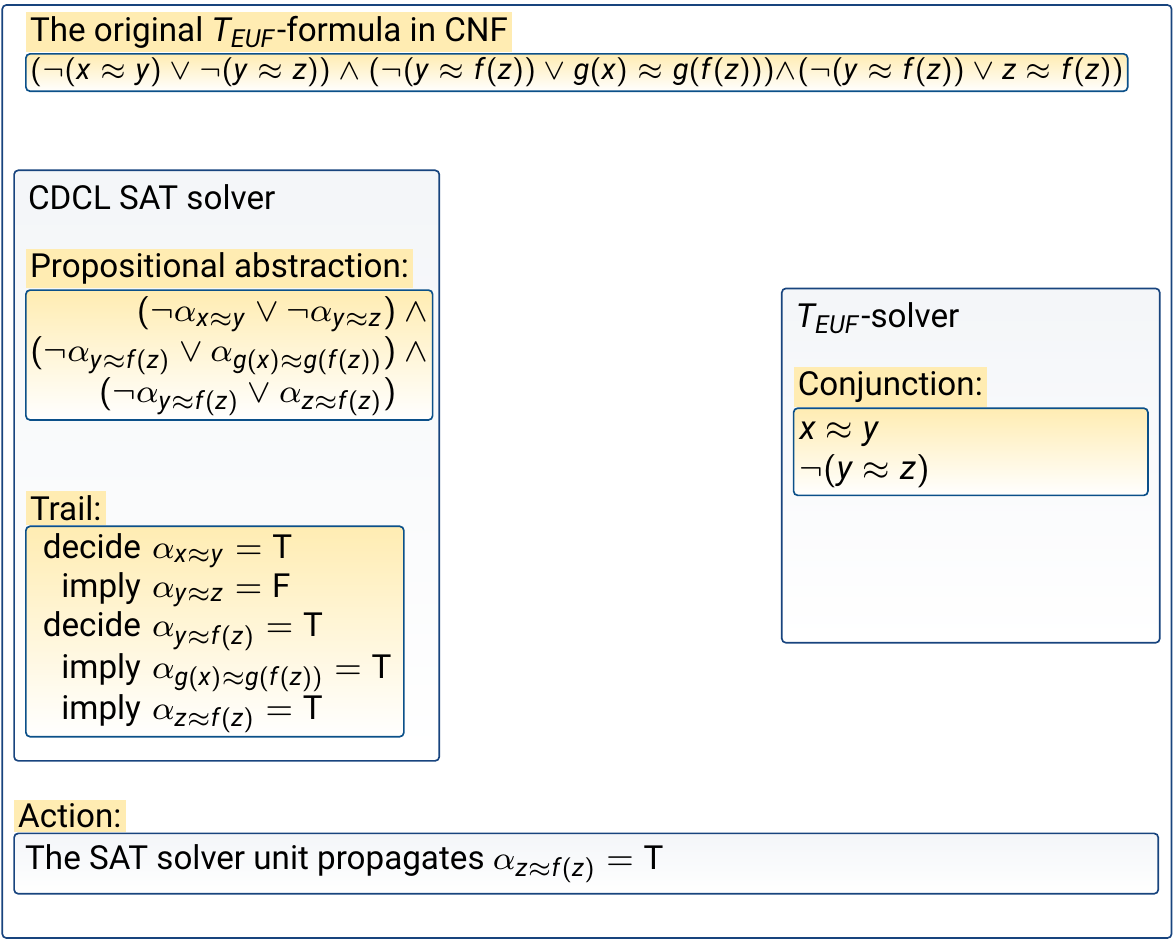
Task: Click the third abstraction line with α z≈f(z)
Action: (x=248, y=396)
